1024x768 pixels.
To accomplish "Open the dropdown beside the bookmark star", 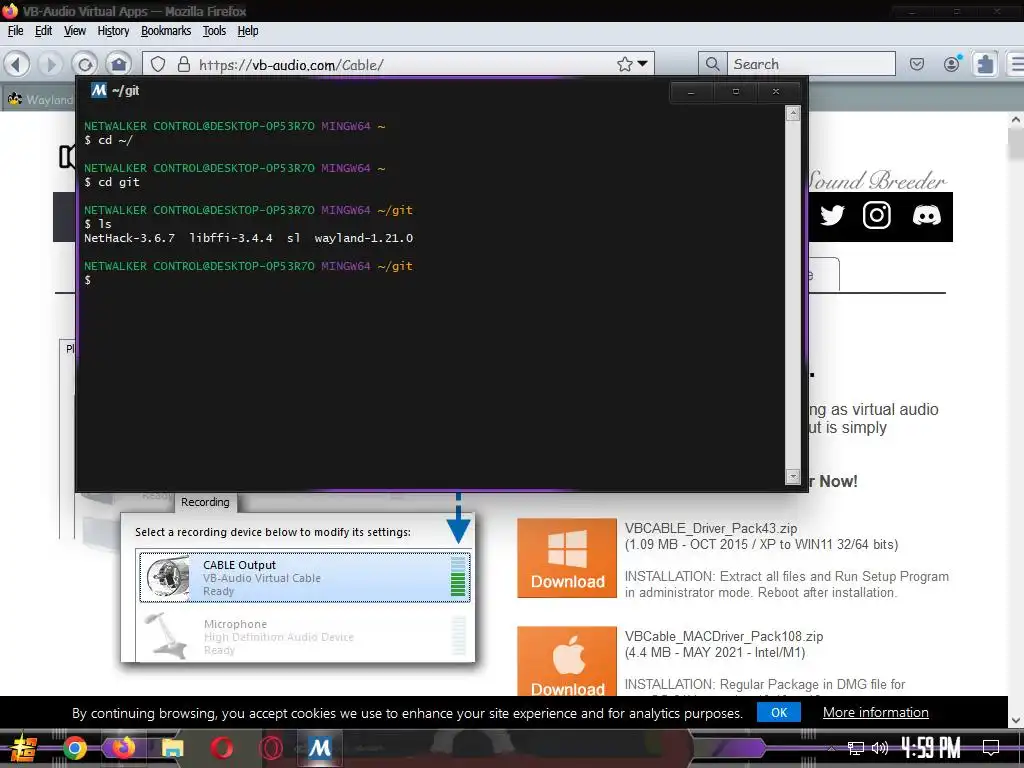I will tap(643, 64).
